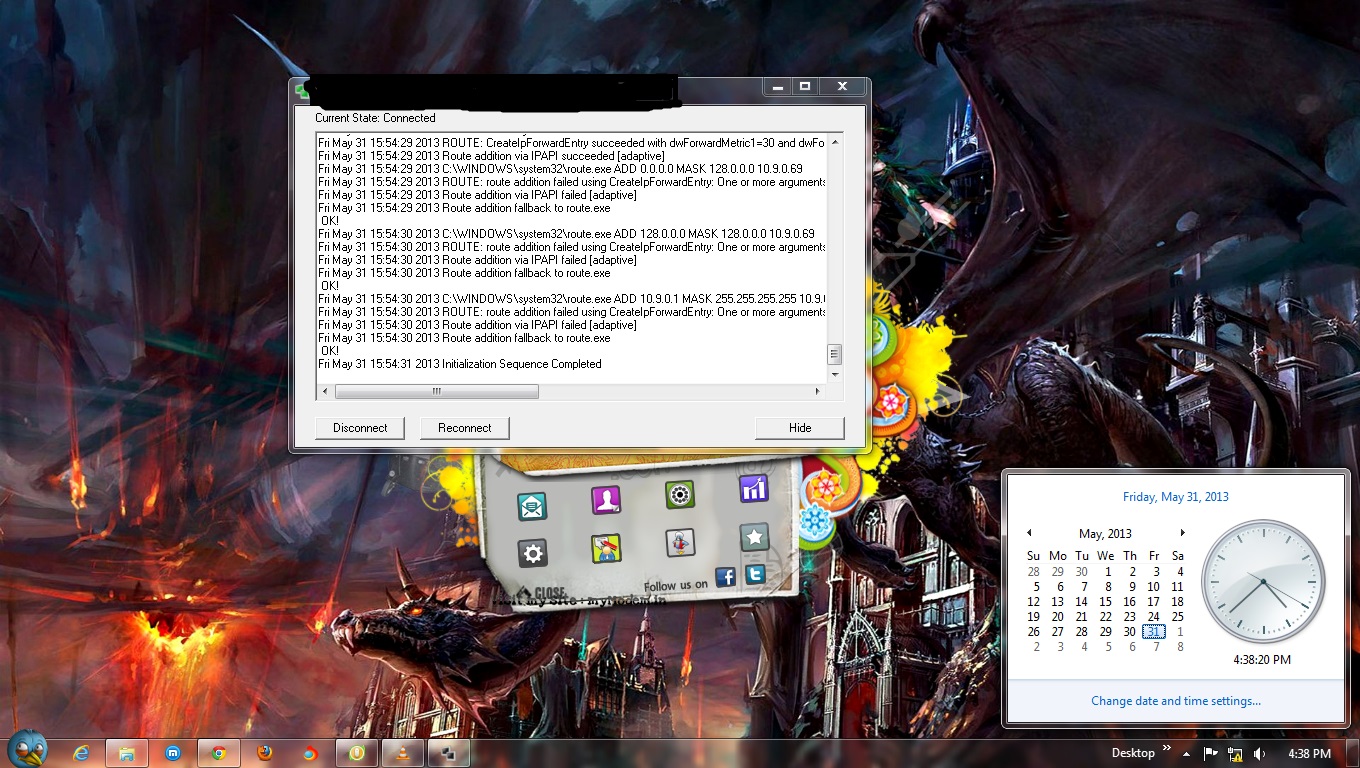This screenshot has height=768, width=1360.
Task: Click the log vertical scrollbar up arrow
Action: point(835,143)
